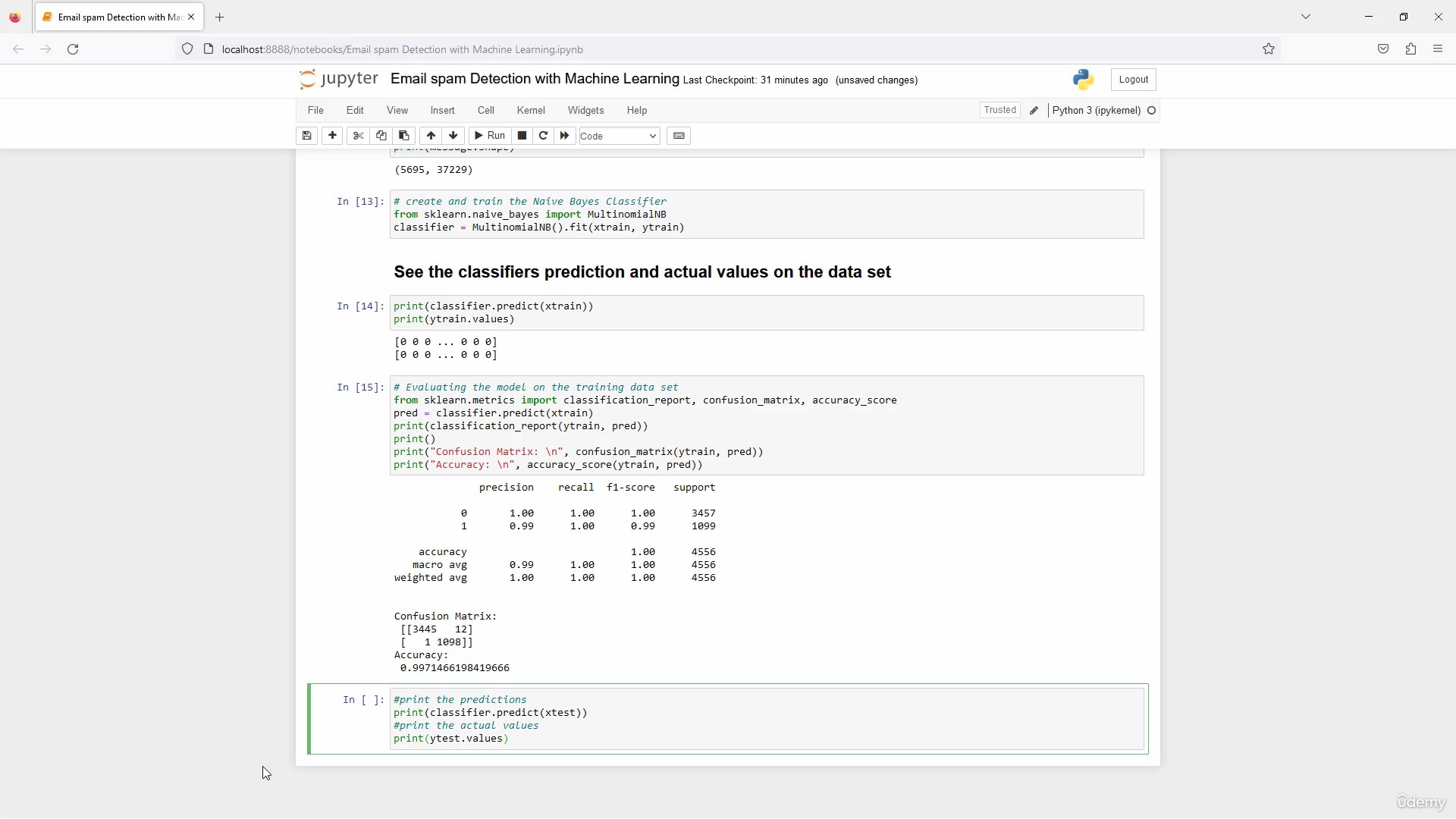Open the Kernel menu
This screenshot has height=819, width=1456.
[530, 111]
